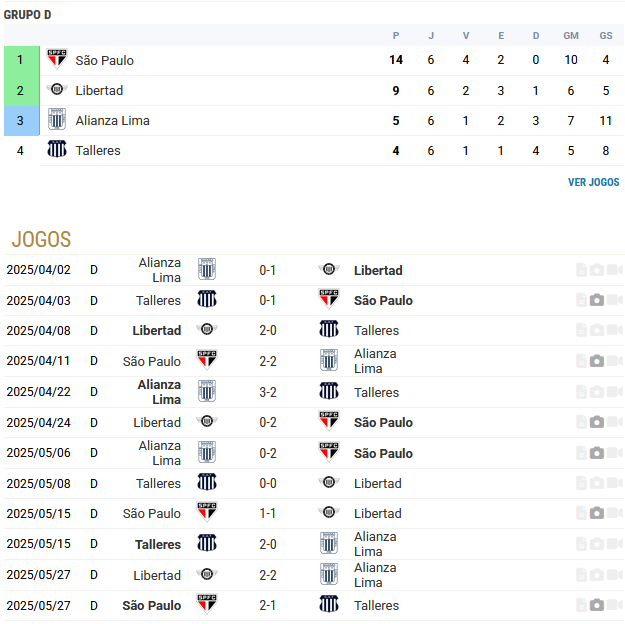The image size is (625, 624).
Task: Click report document icon for Alianza Lima 0-1 Libertad
Action: [x=581, y=270]
